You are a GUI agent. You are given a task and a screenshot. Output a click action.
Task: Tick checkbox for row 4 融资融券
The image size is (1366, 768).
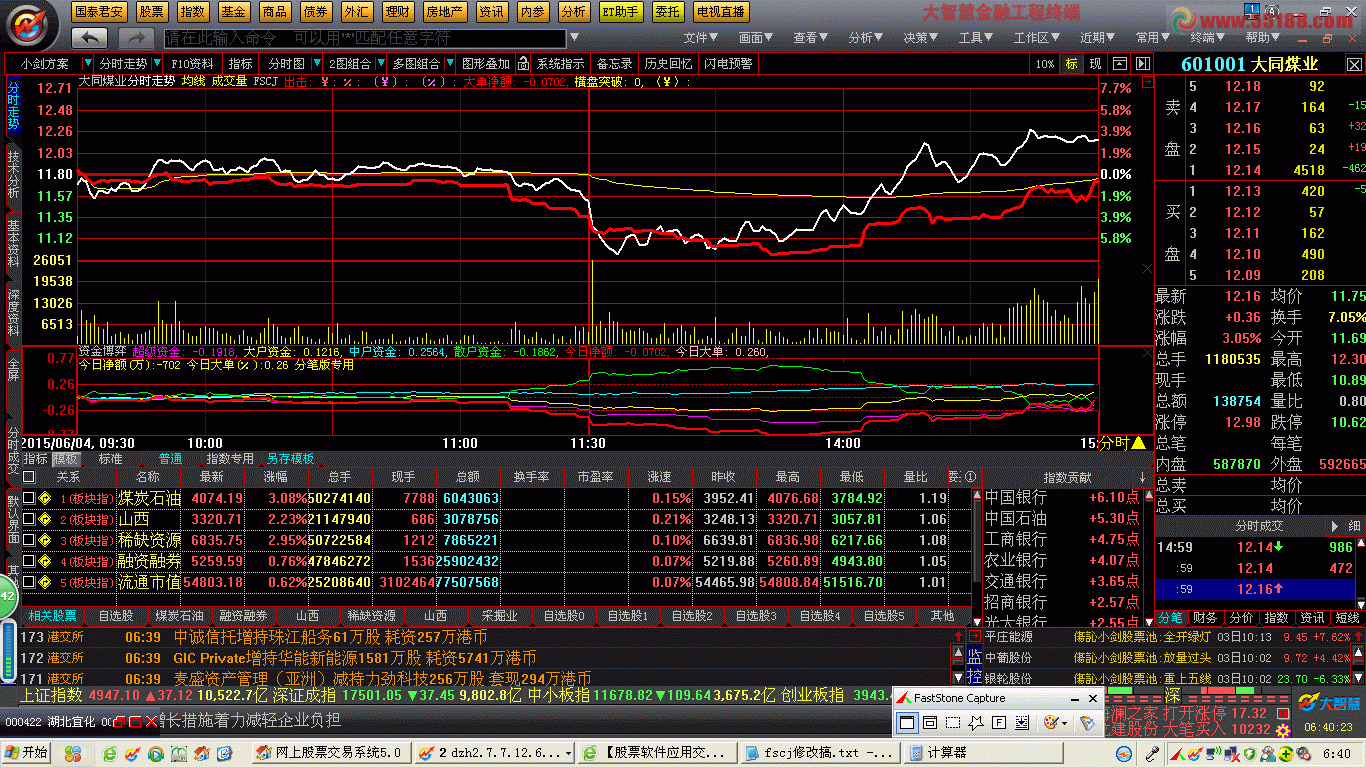(x=28, y=561)
